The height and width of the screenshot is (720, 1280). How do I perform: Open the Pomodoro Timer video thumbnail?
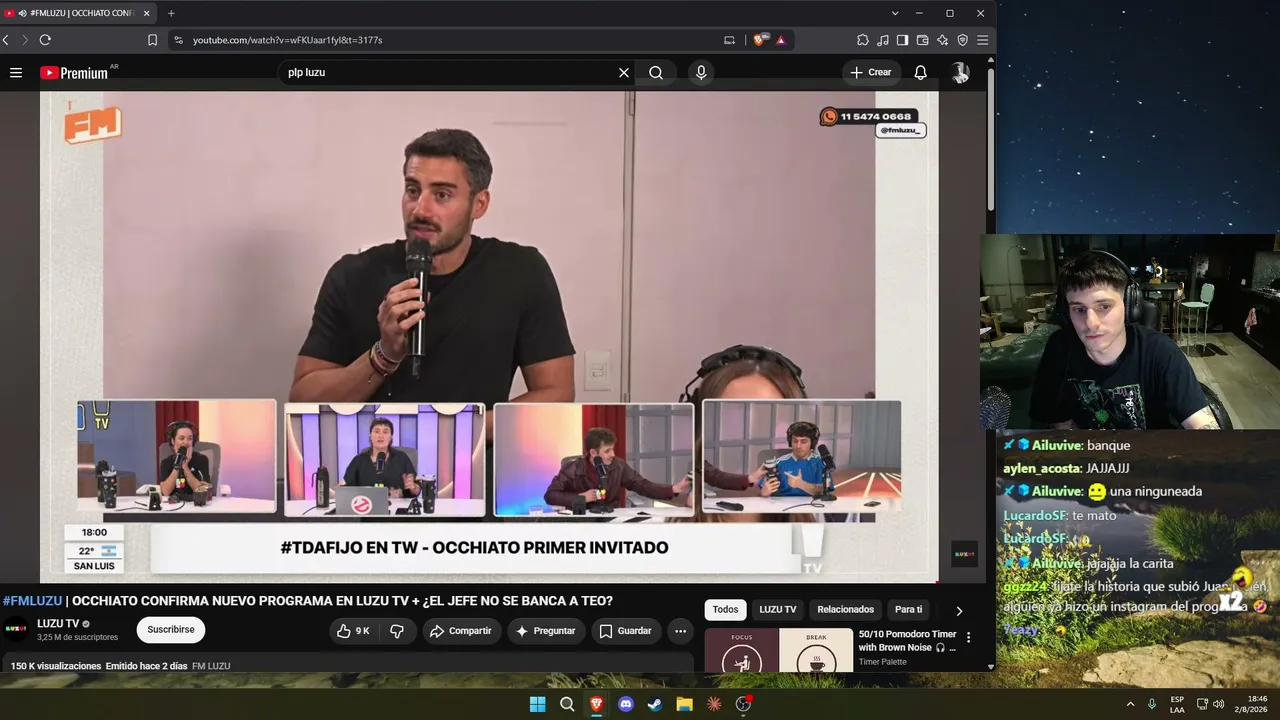tap(779, 650)
